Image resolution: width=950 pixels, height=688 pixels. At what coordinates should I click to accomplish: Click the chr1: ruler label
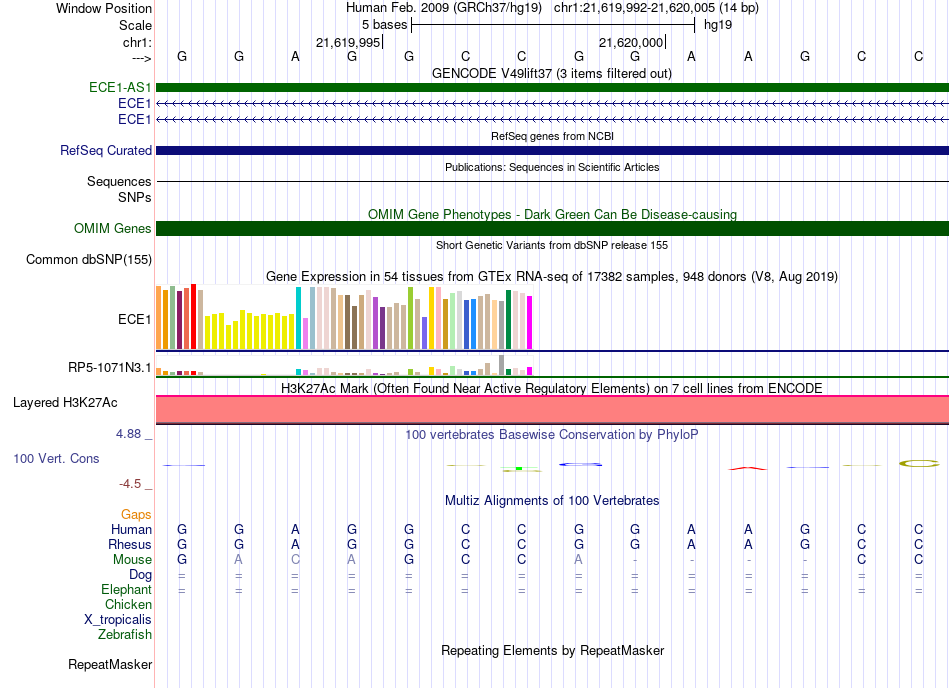click(x=137, y=42)
